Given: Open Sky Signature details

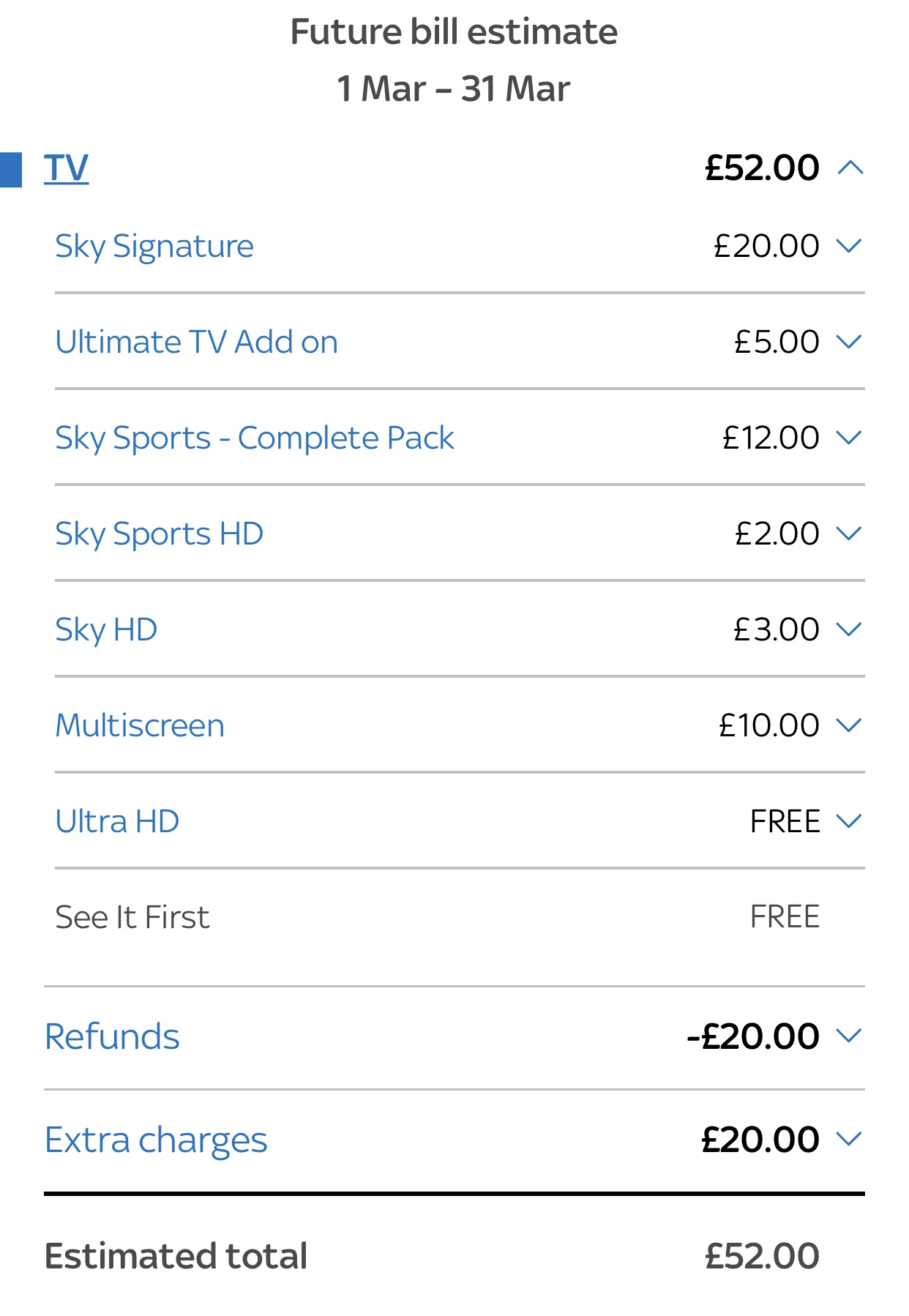Looking at the screenshot, I should coord(154,247).
